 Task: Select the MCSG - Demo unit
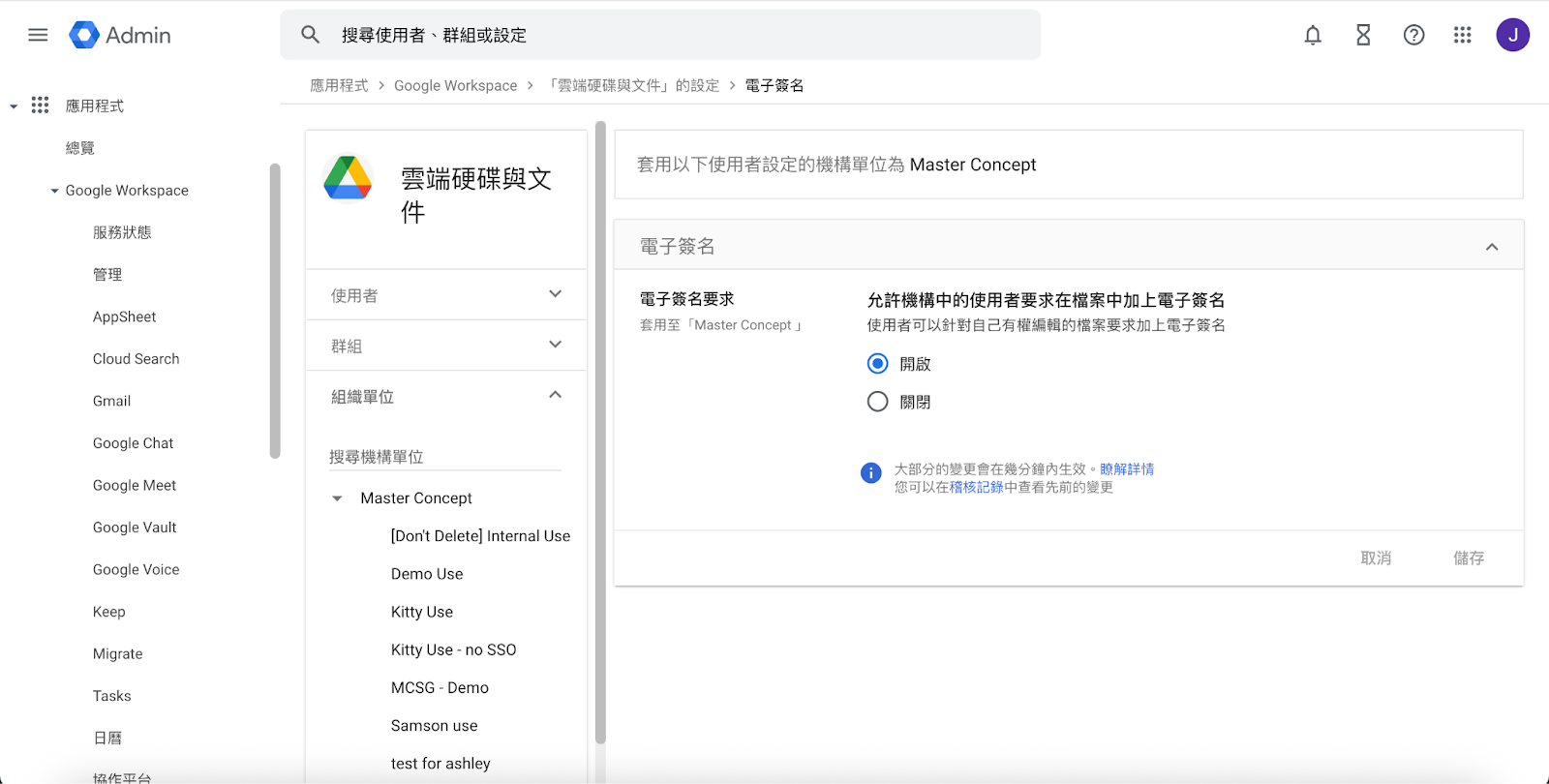tap(440, 687)
